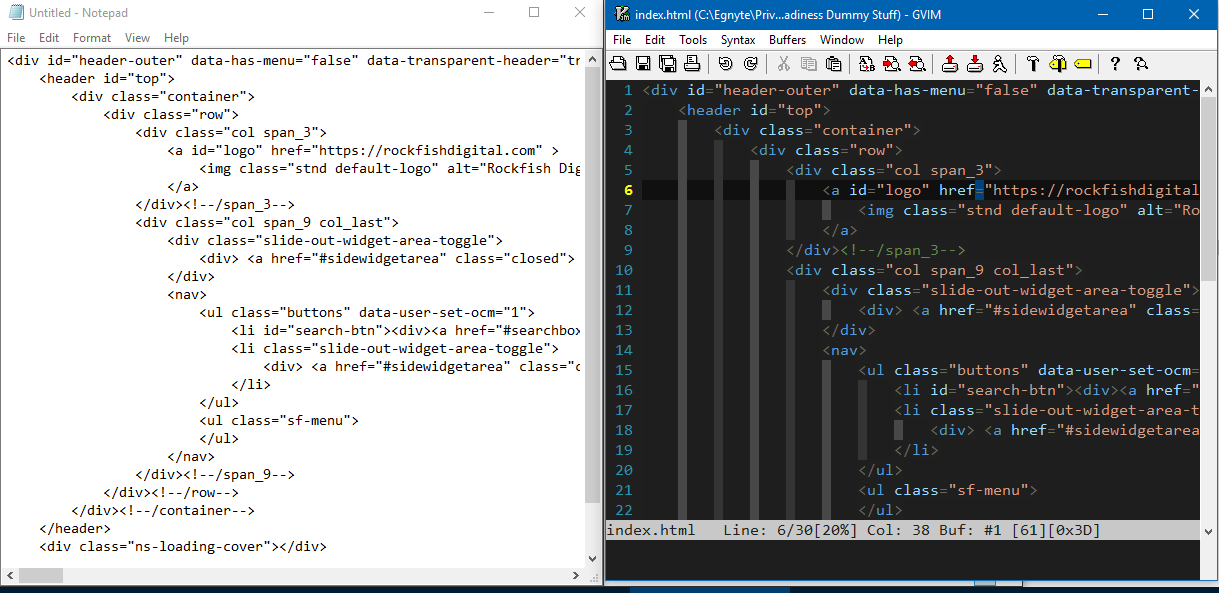Click line number 1 in GVIM gutter
1219x593 pixels.
(628, 90)
